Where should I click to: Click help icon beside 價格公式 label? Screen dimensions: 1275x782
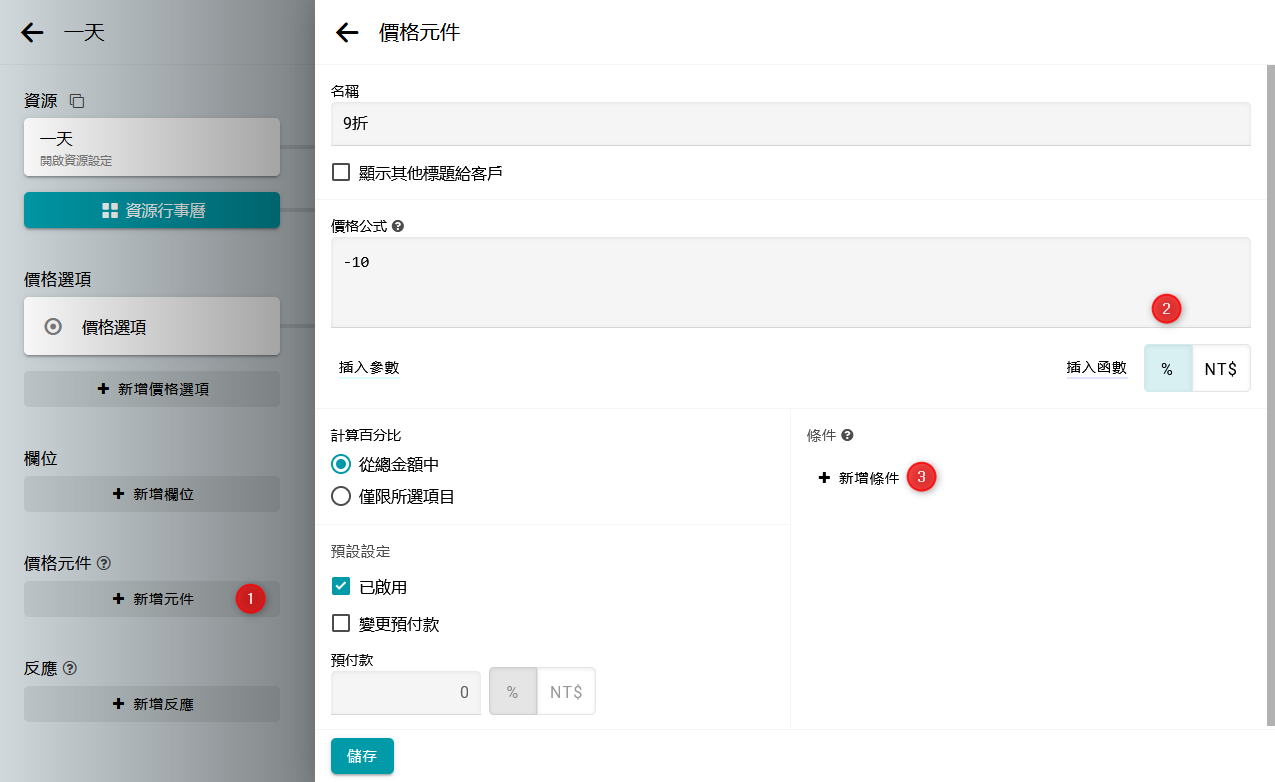pyautogui.click(x=398, y=227)
